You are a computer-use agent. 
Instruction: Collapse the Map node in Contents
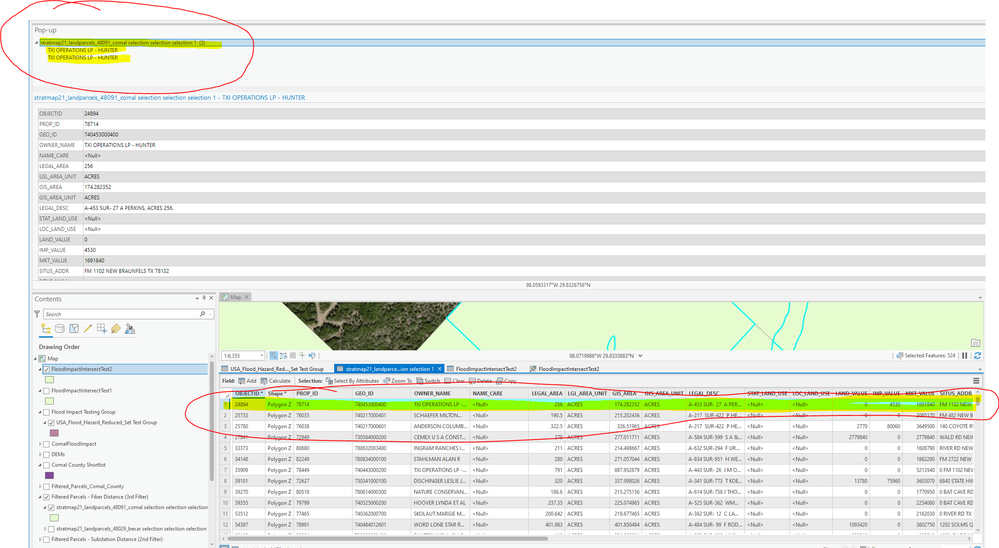pyautogui.click(x=36, y=359)
